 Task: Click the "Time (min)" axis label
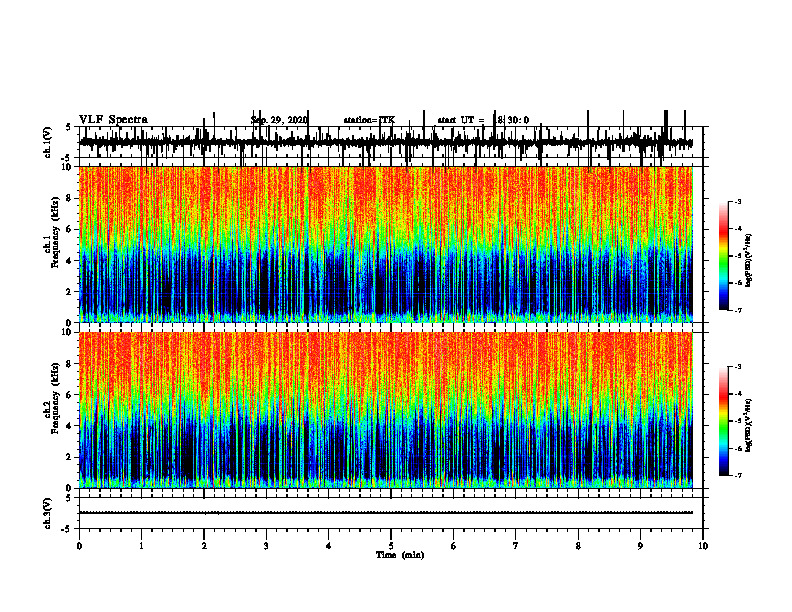click(400, 555)
